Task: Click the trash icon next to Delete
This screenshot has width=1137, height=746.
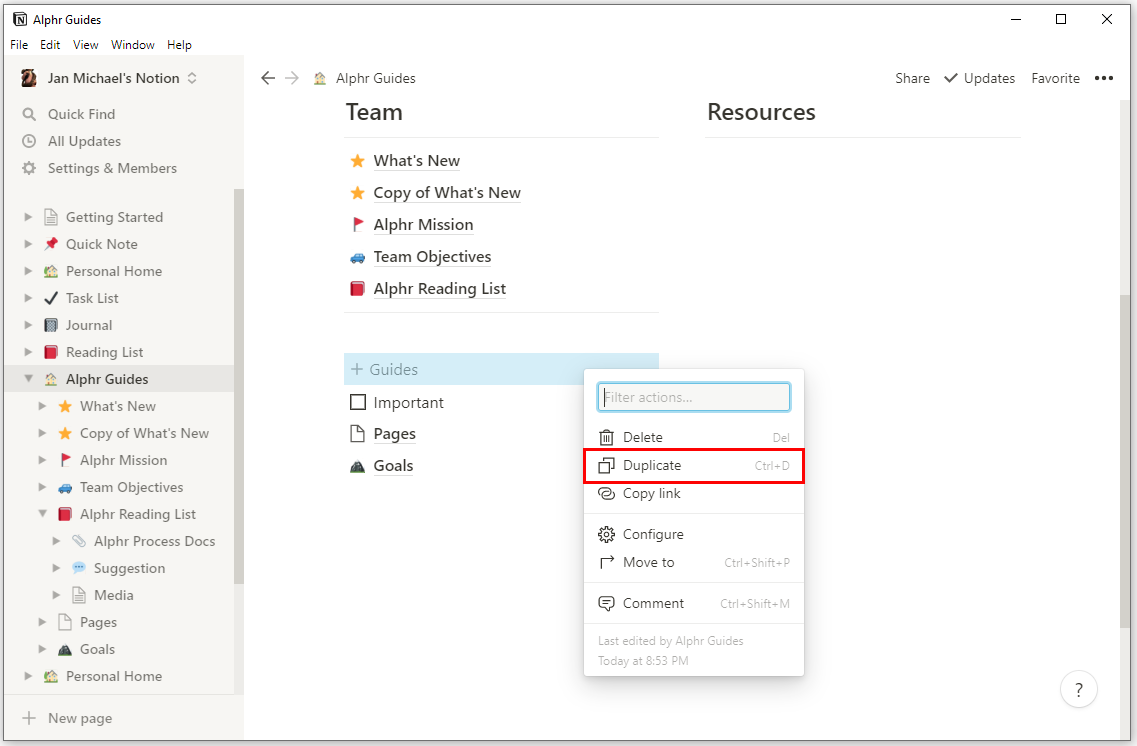Action: tap(606, 438)
